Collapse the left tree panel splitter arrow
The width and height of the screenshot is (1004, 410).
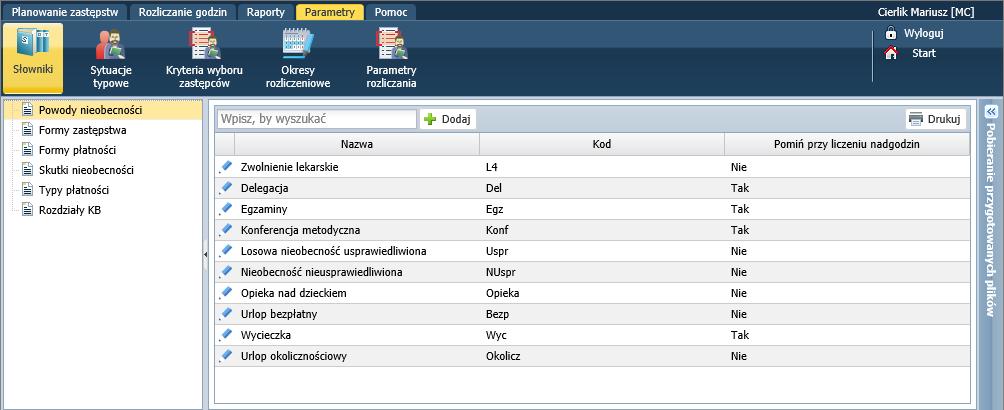[x=206, y=255]
